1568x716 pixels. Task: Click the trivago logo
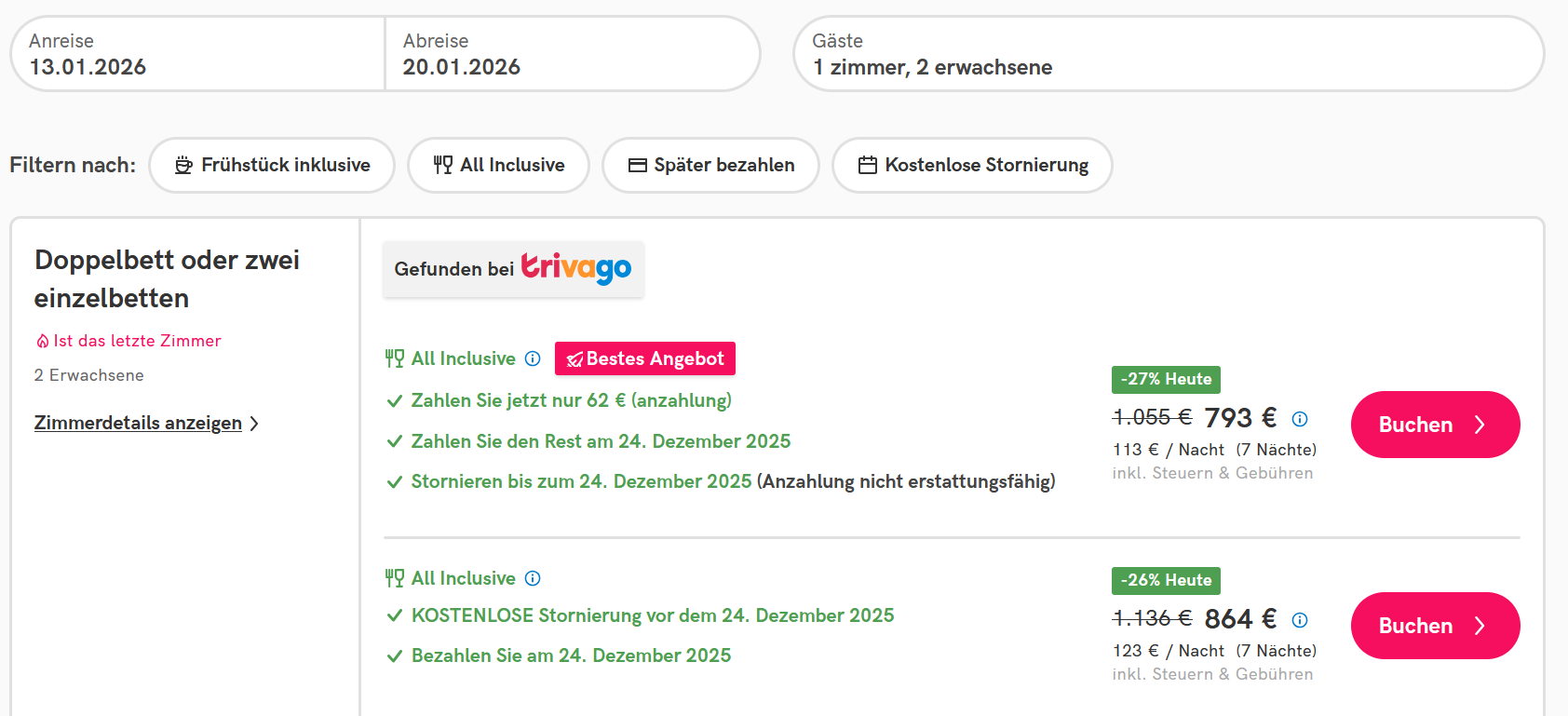[x=575, y=268]
